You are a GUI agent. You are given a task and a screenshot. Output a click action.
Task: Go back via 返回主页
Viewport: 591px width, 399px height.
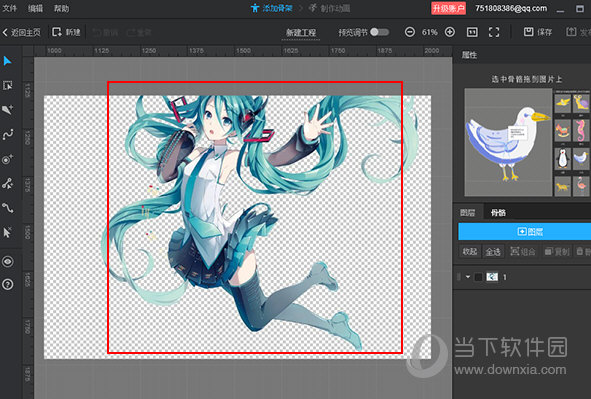pos(21,32)
